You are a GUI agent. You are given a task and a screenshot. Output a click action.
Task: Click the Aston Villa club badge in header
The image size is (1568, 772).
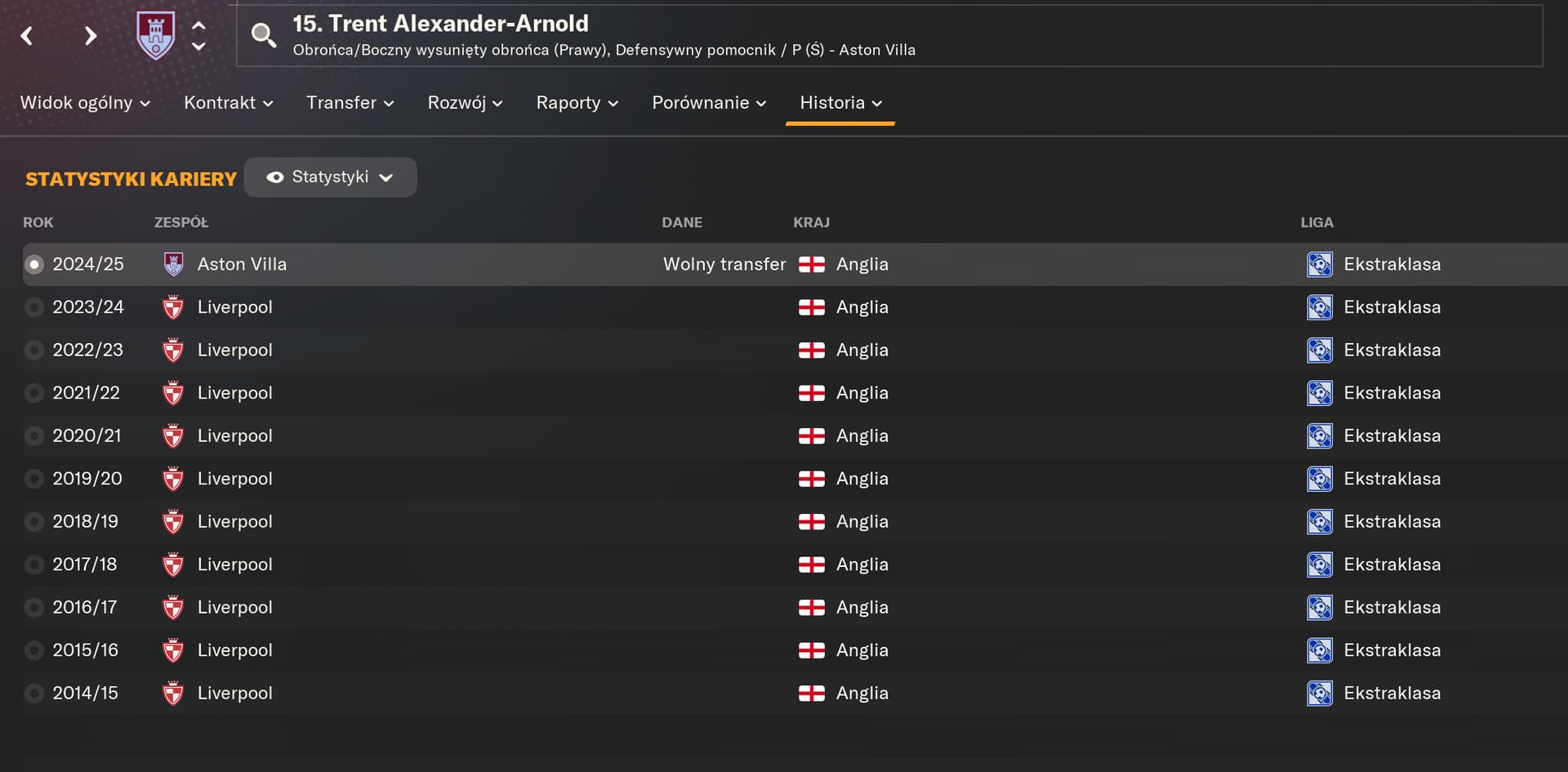(155, 35)
